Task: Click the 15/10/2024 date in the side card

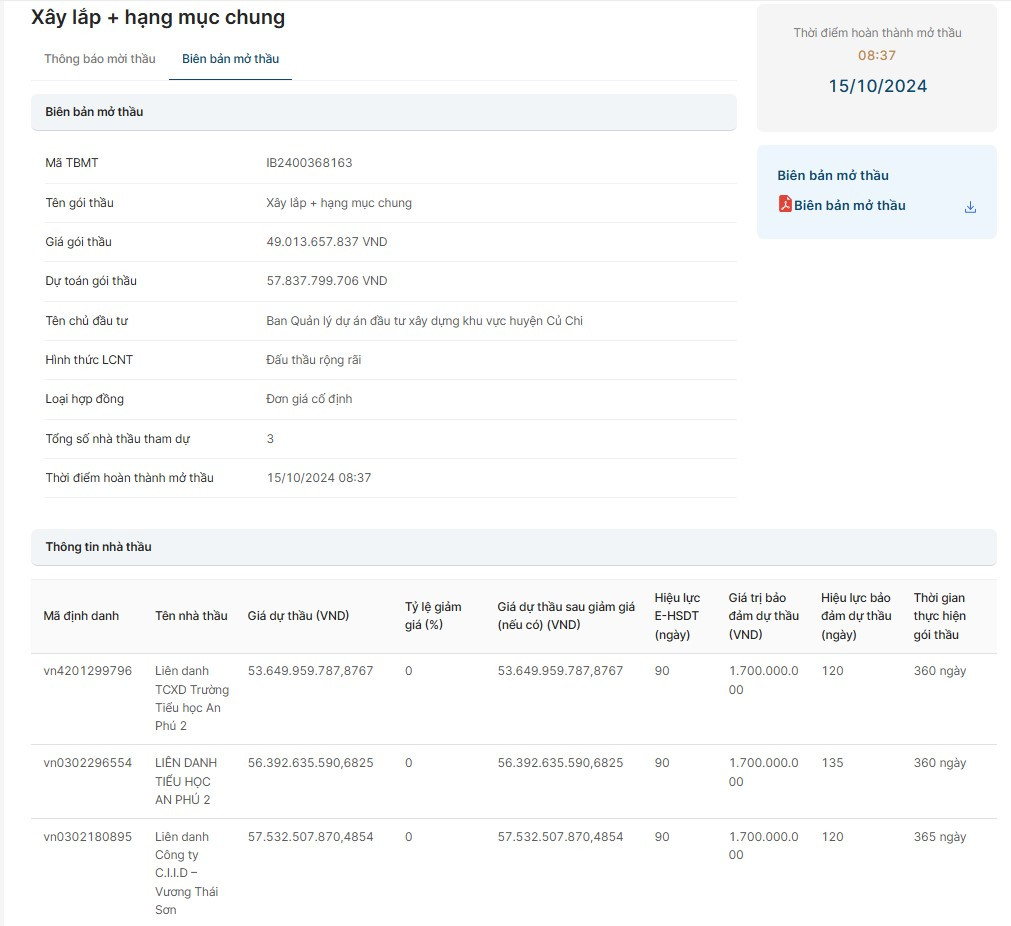Action: click(x=877, y=86)
